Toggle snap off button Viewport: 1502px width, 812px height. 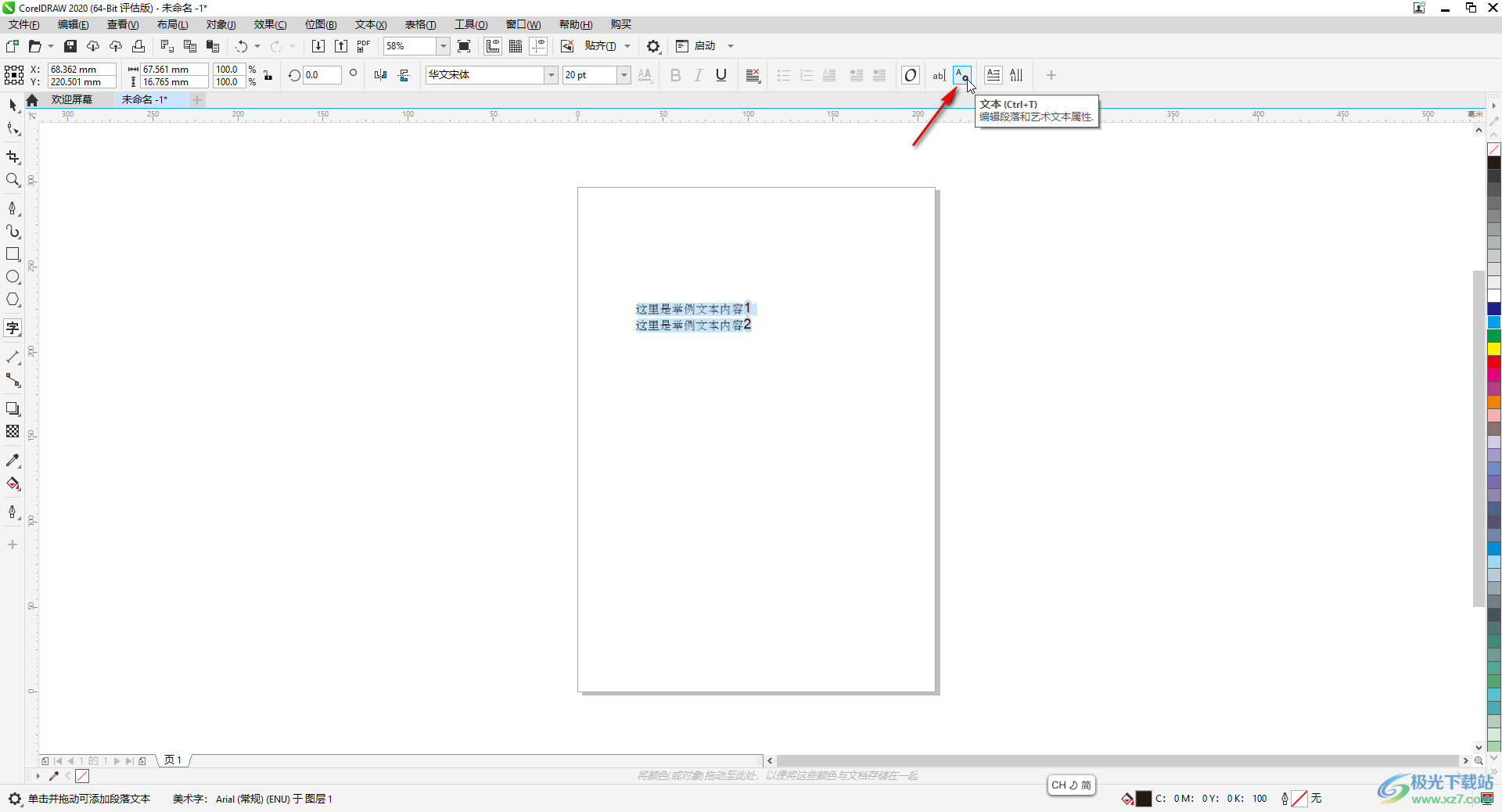coord(567,46)
